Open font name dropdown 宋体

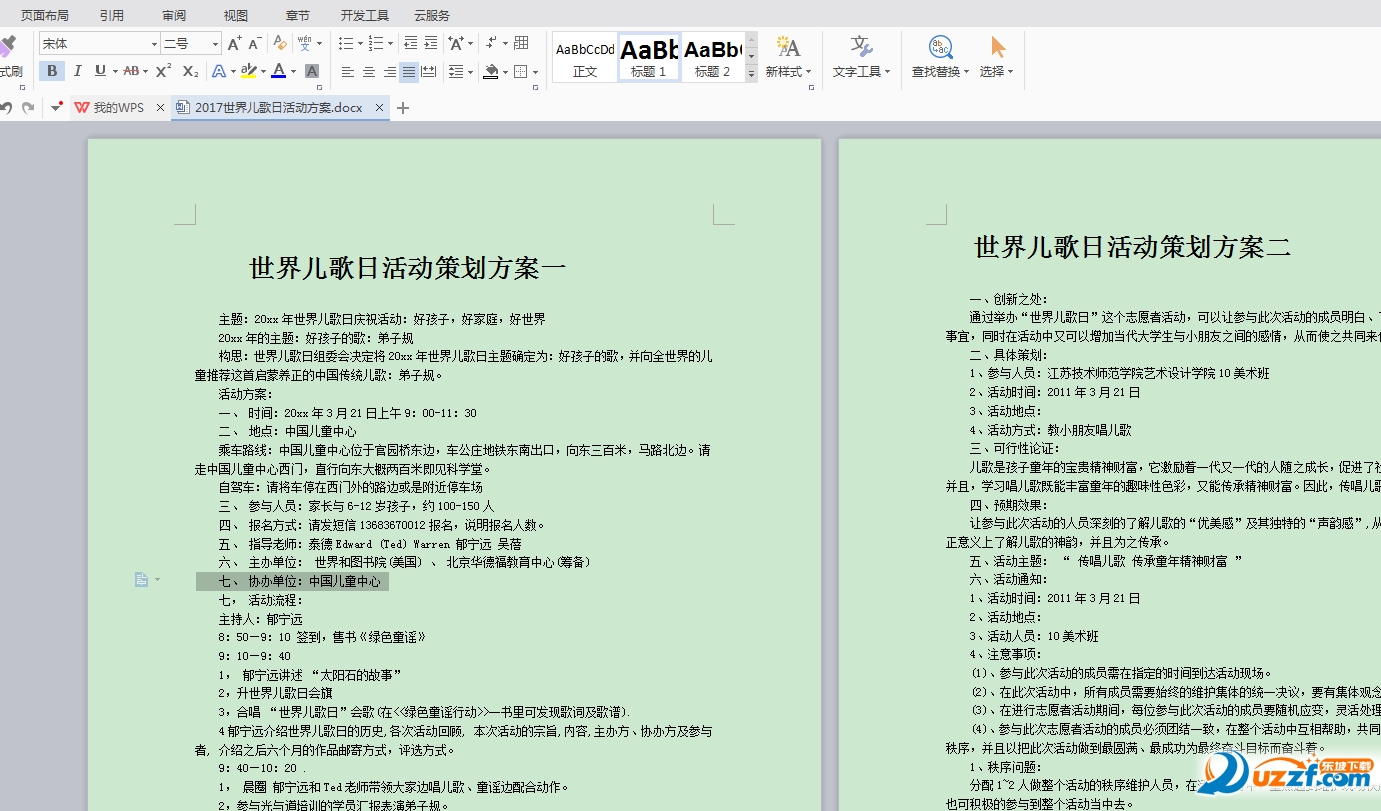tap(154, 44)
